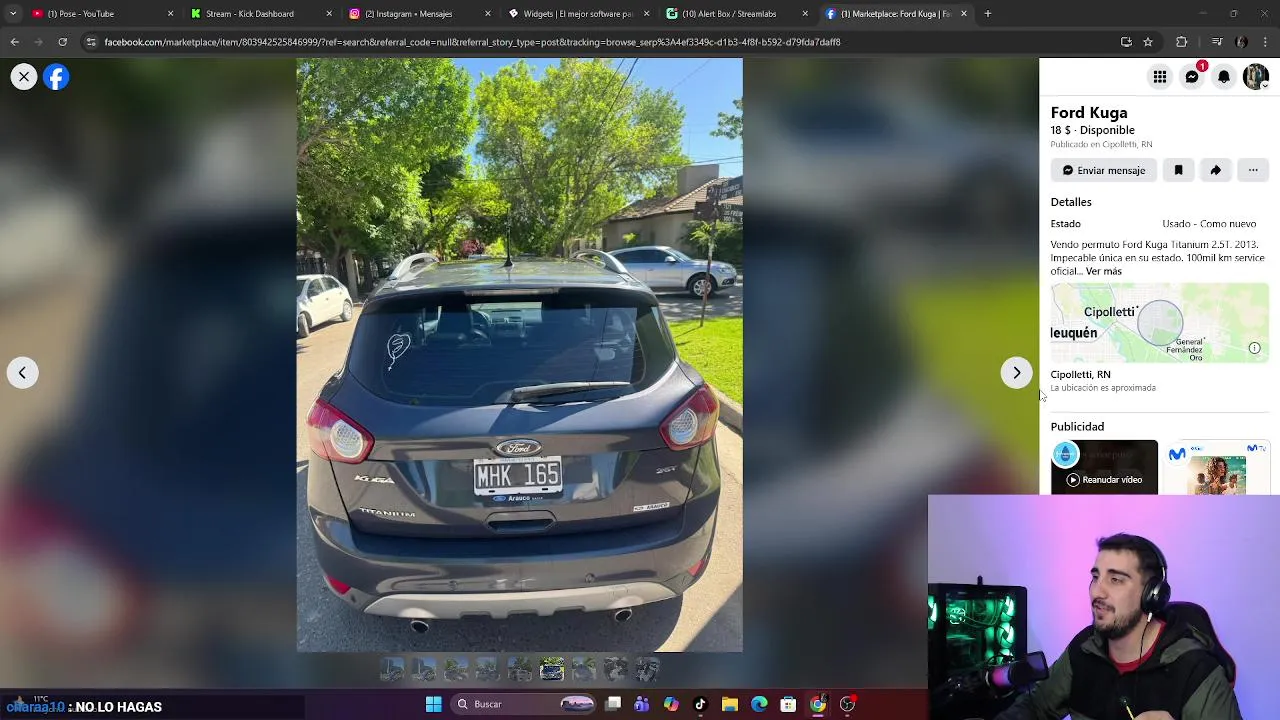The image size is (1280, 720).
Task: Bookmark this page with star icon
Action: coord(1148,42)
